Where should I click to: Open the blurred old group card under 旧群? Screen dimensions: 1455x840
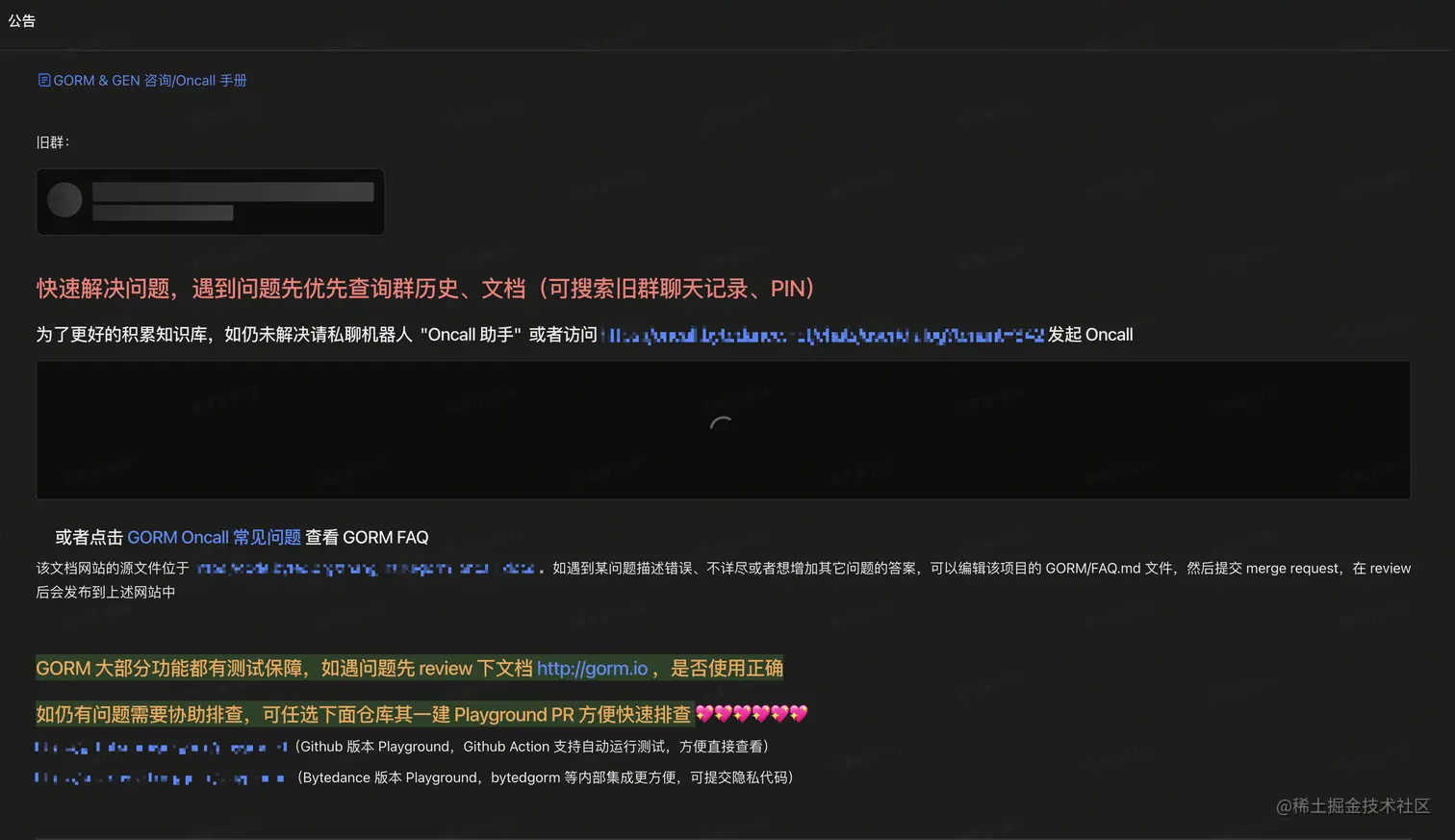coord(211,202)
